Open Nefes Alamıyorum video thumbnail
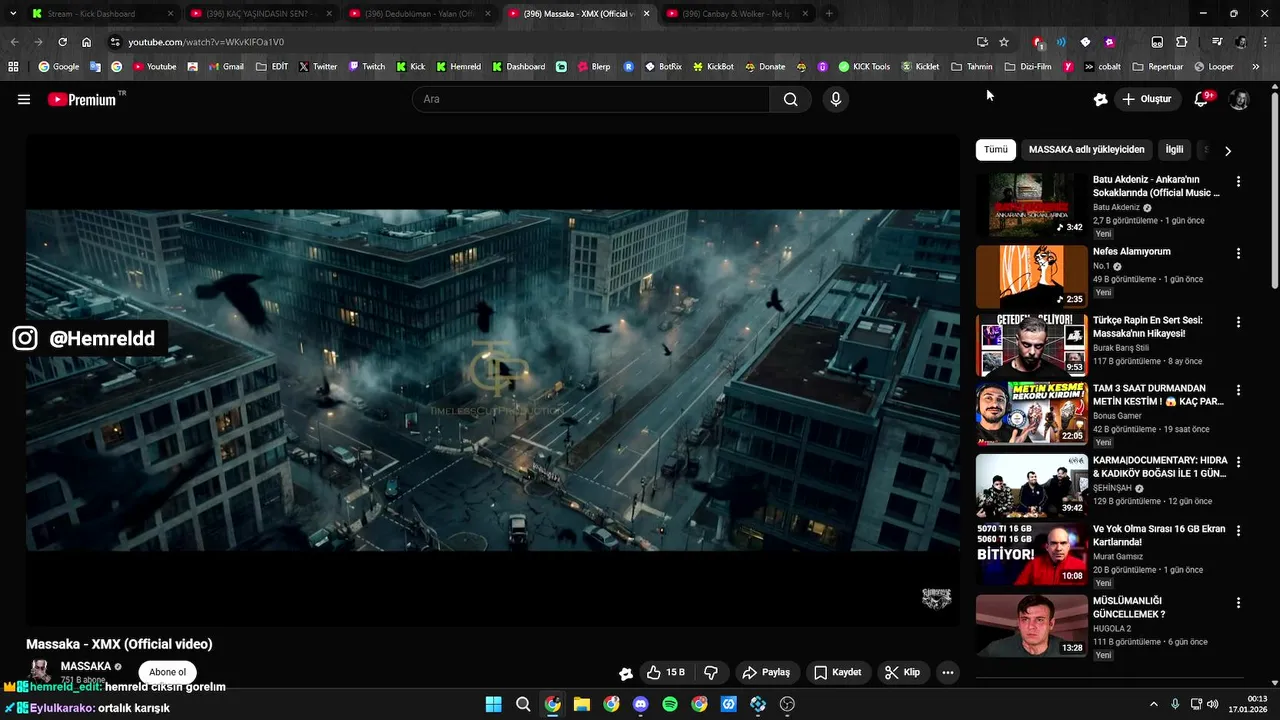1280x720 pixels. pos(1031,277)
